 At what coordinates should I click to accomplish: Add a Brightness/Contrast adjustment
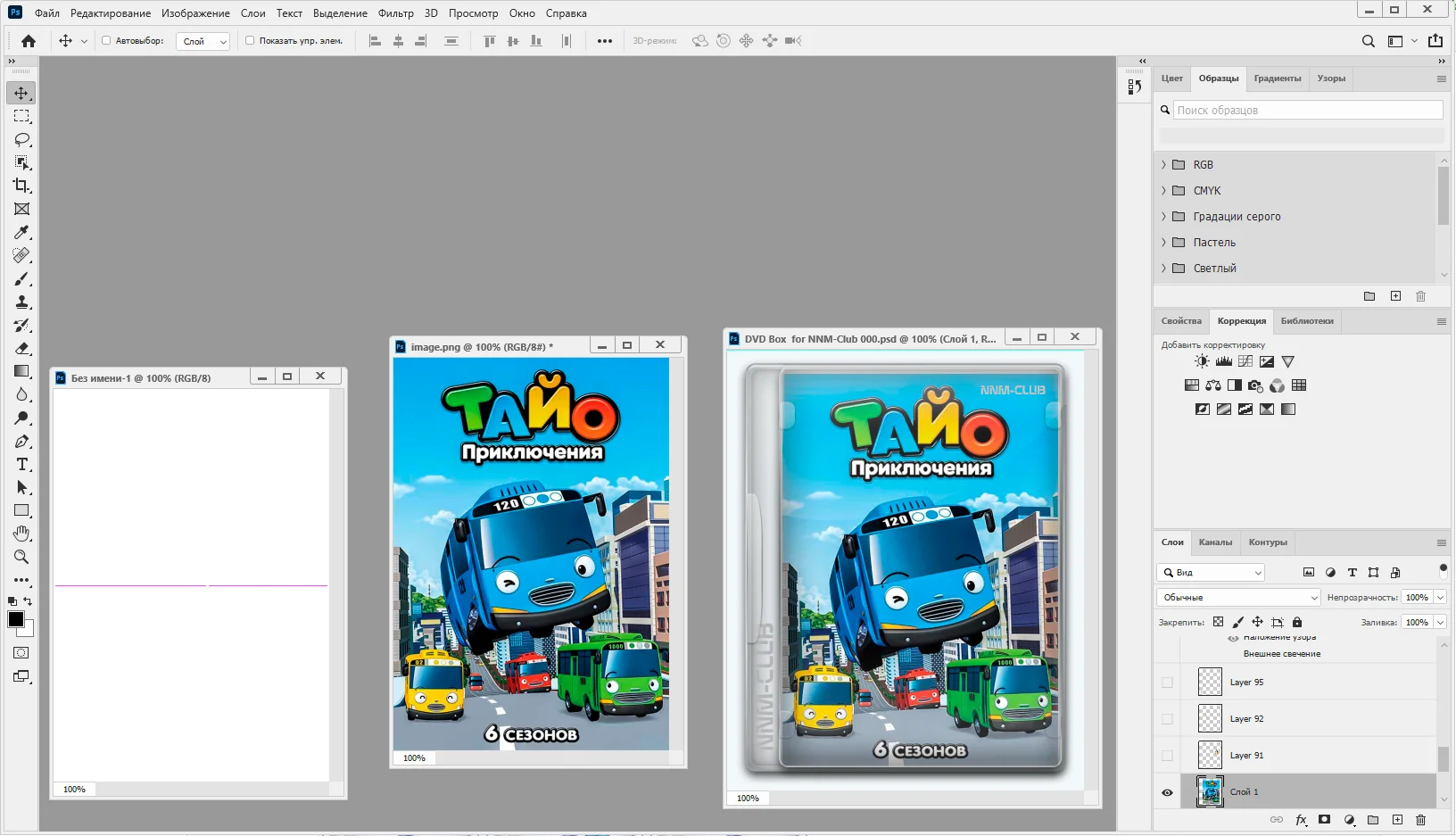coord(1203,361)
